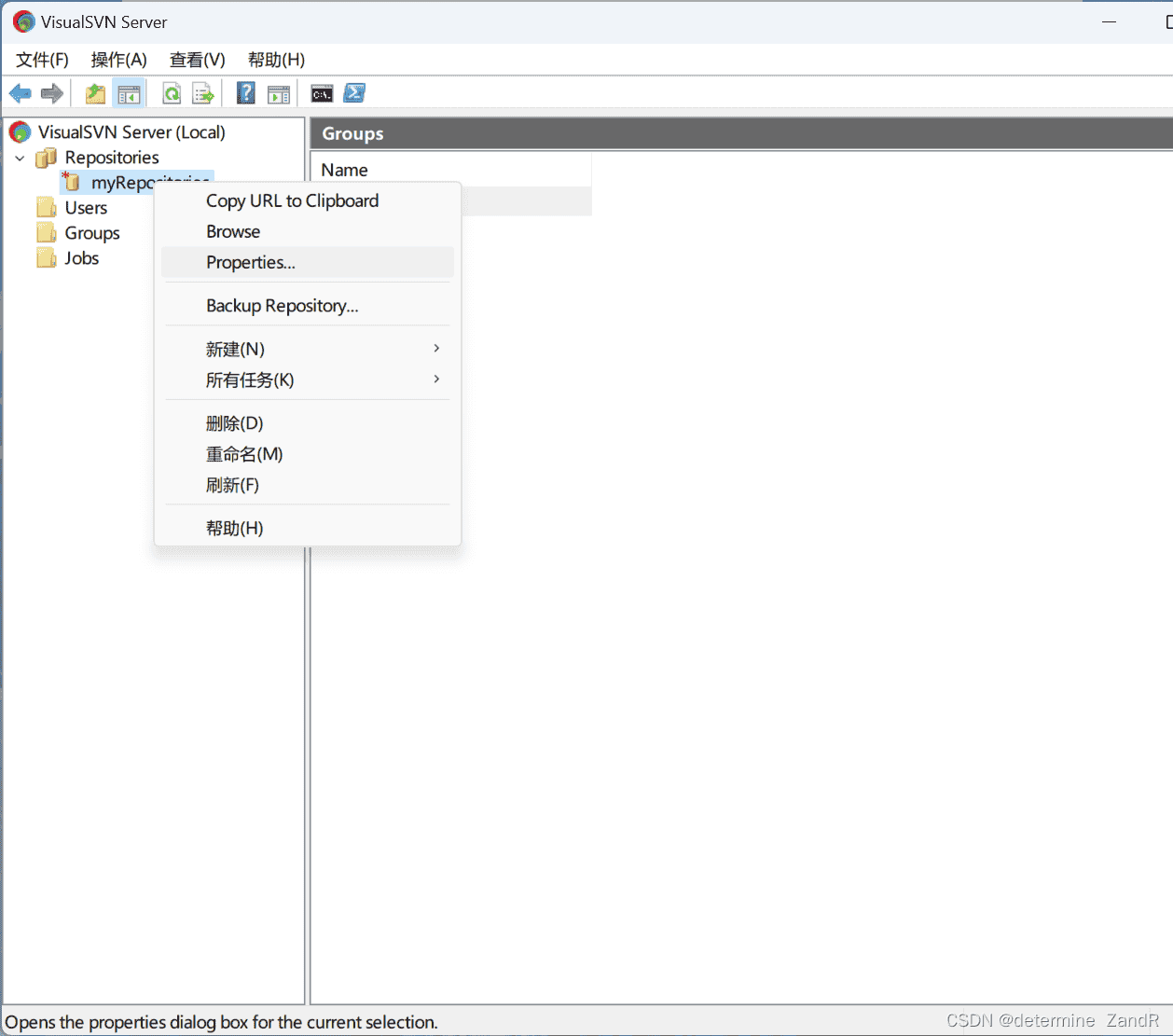Click the show action pane toolbar icon
Image resolution: width=1173 pixels, height=1036 pixels.
coord(279,93)
